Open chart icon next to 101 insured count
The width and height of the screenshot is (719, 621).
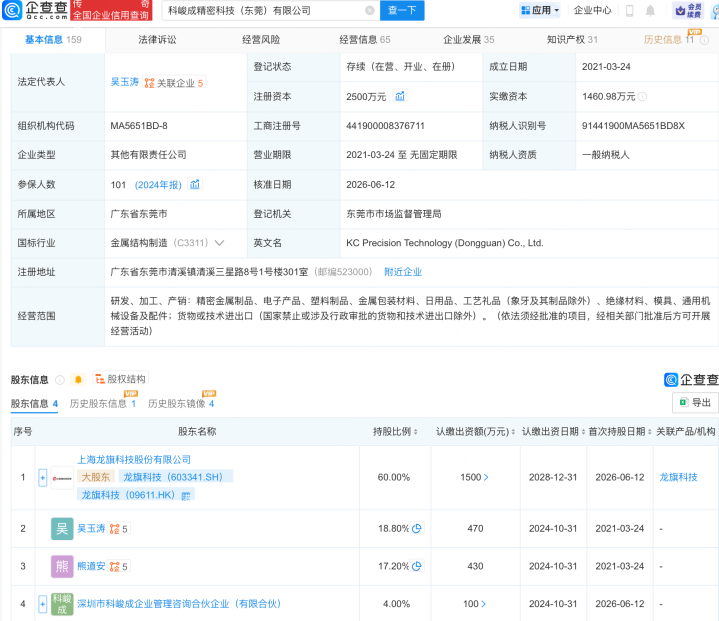point(195,184)
